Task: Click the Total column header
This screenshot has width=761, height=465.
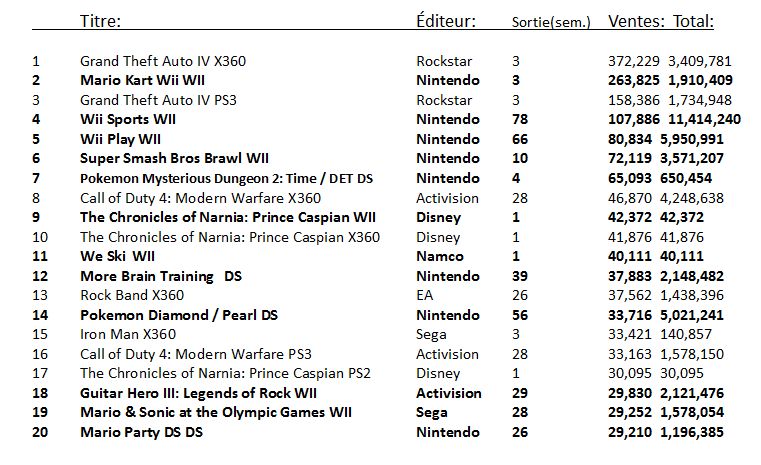Action: [693, 21]
